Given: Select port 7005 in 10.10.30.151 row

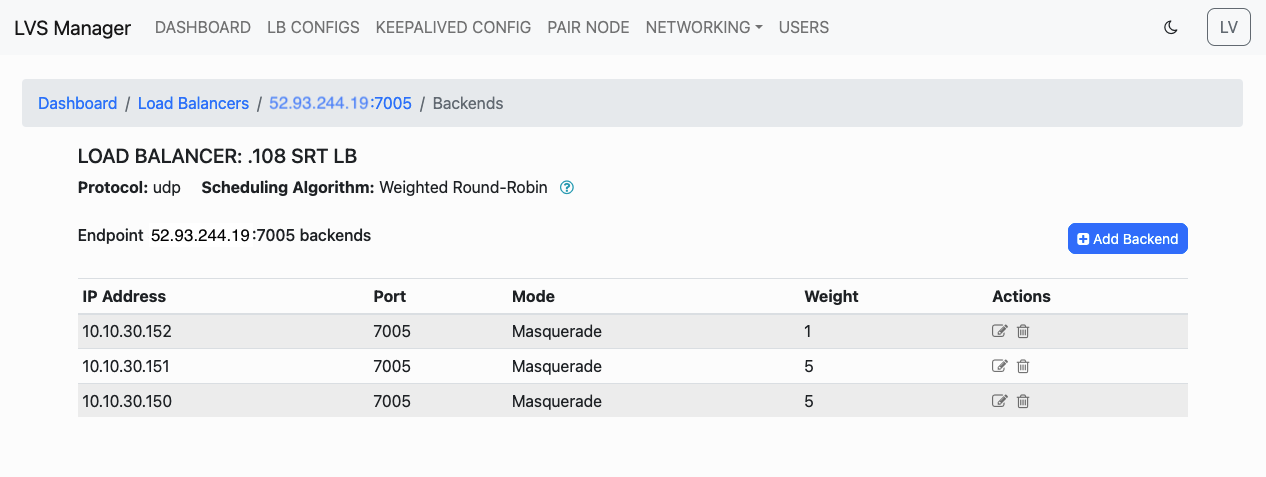Looking at the screenshot, I should pyautogui.click(x=392, y=366).
